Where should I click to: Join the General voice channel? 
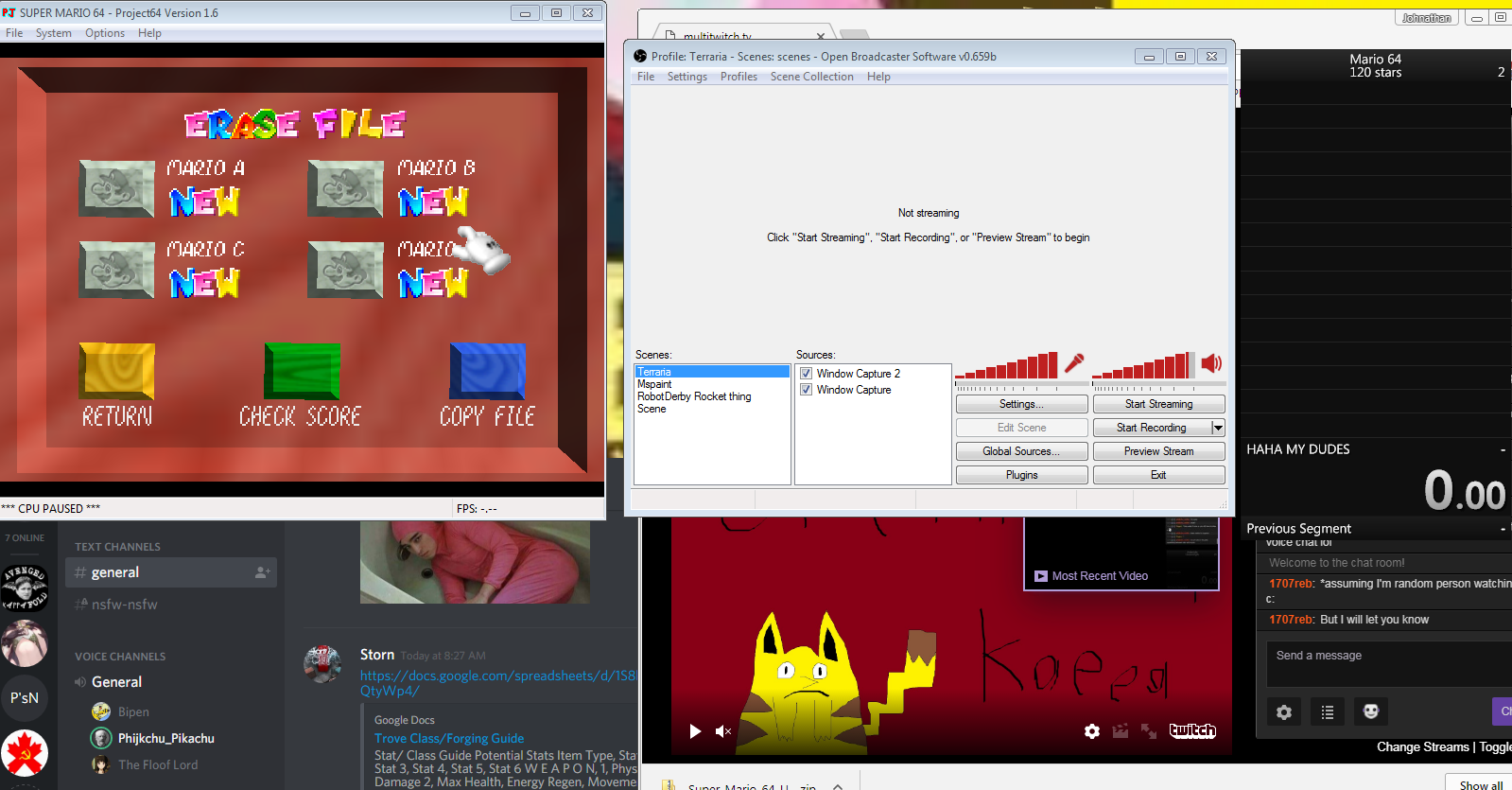click(116, 682)
